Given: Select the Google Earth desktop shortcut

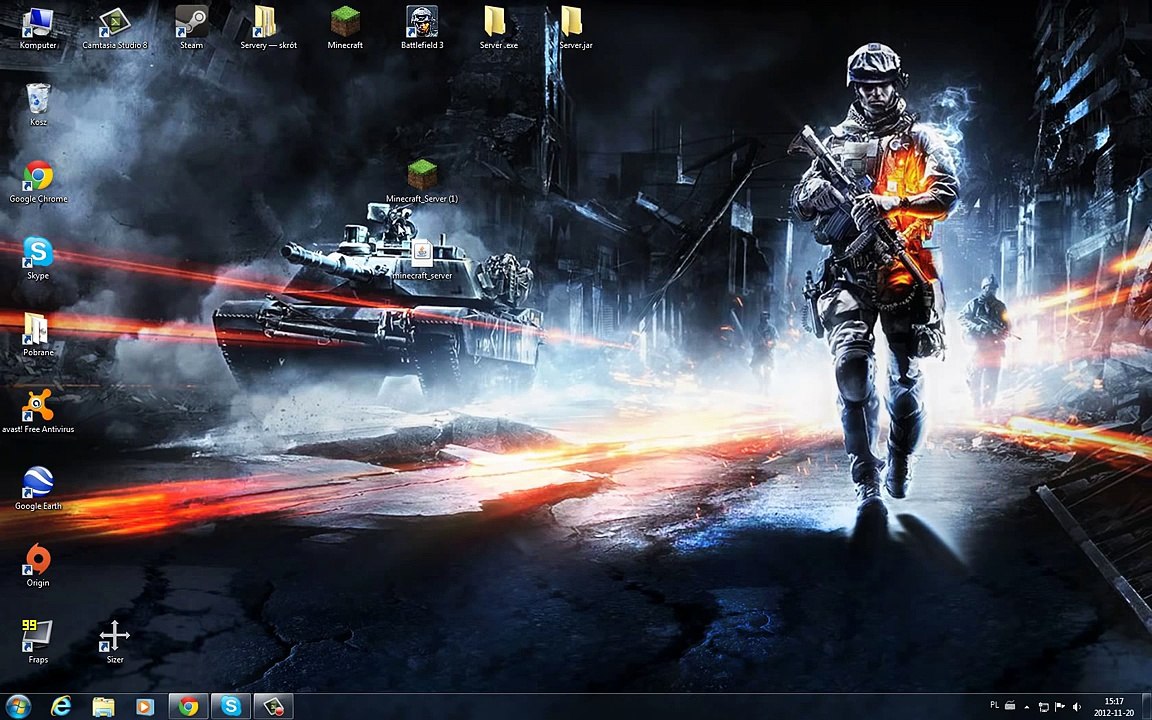Looking at the screenshot, I should point(38,489).
